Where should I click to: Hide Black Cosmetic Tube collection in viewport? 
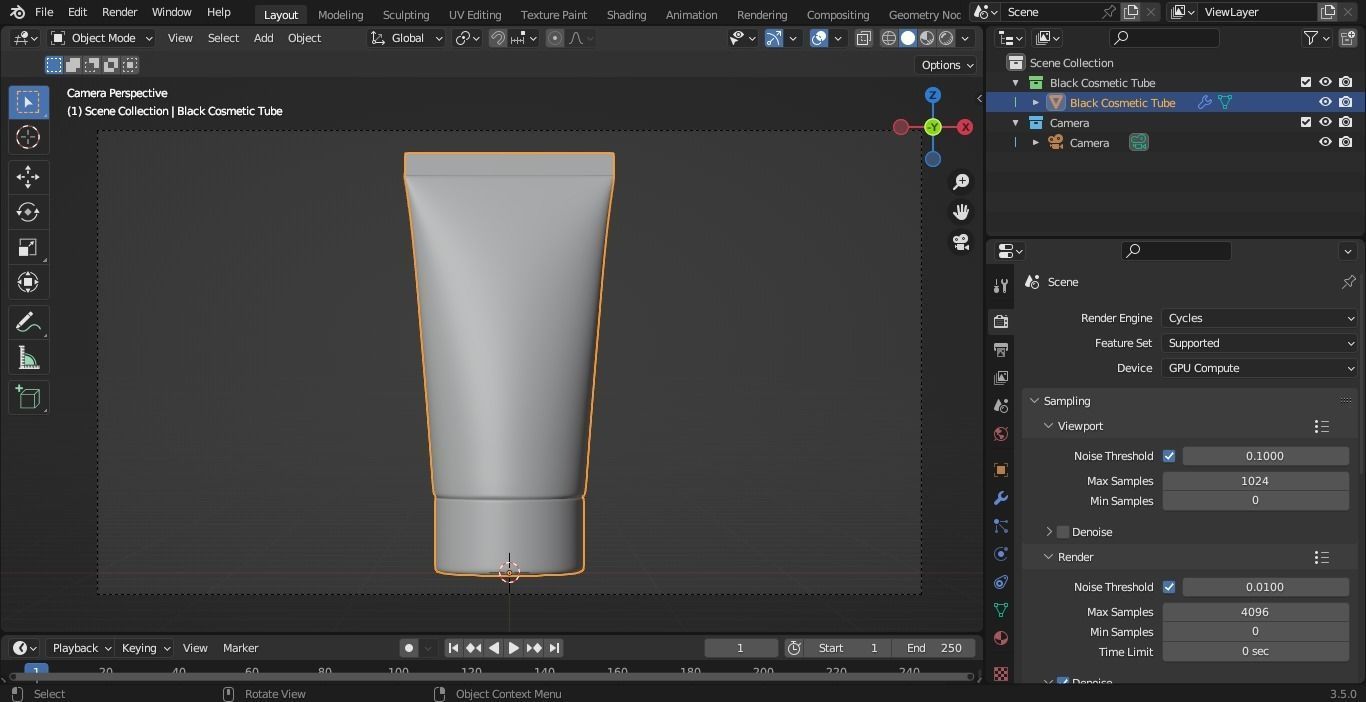tap(1325, 82)
